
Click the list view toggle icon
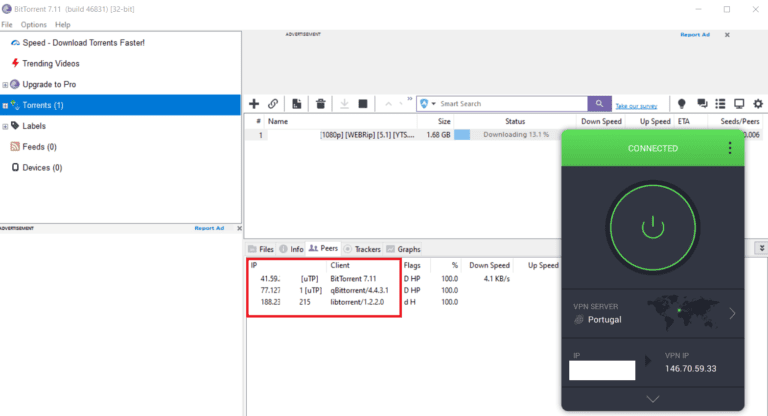[720, 104]
